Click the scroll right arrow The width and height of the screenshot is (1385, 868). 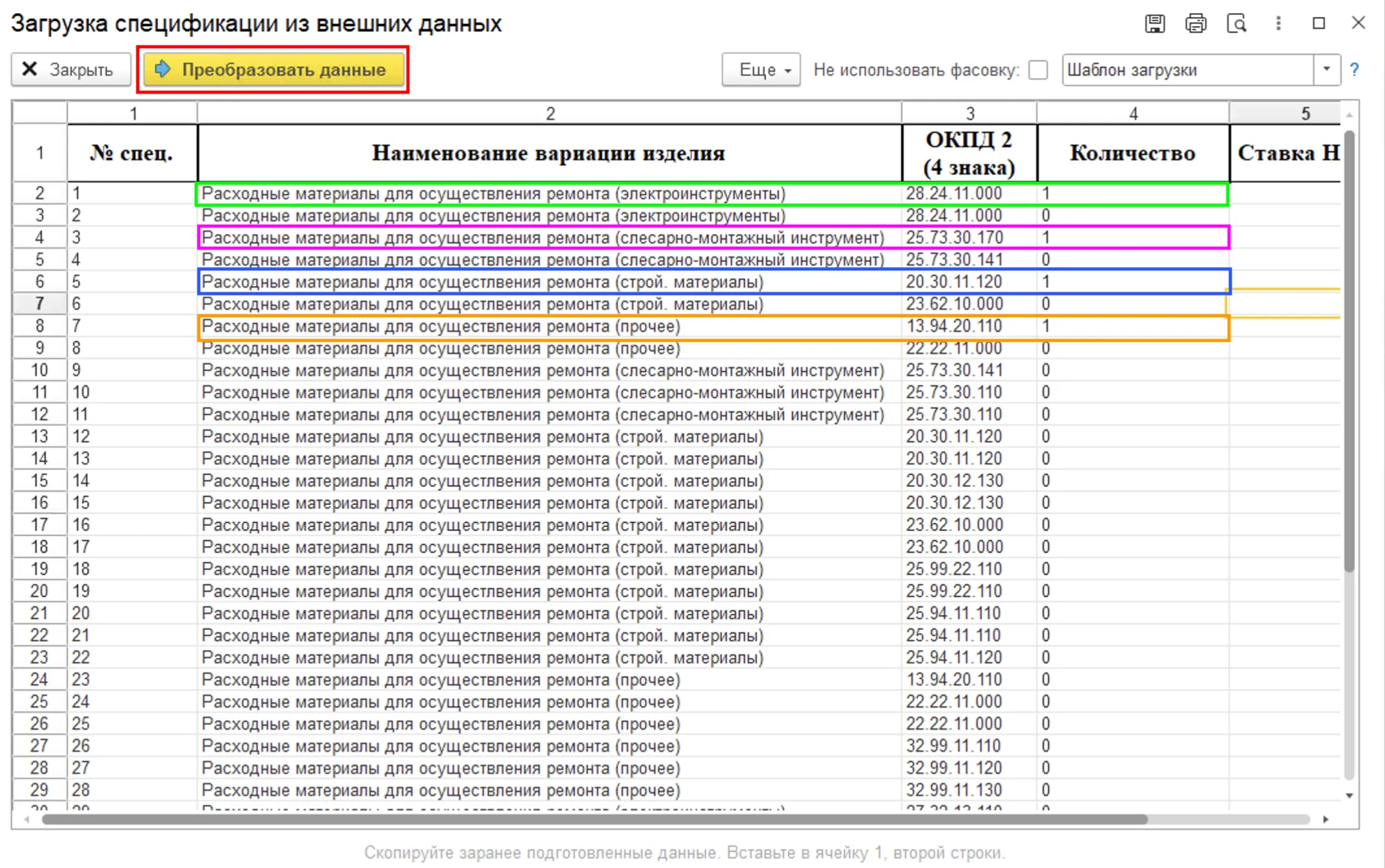pos(1326,819)
